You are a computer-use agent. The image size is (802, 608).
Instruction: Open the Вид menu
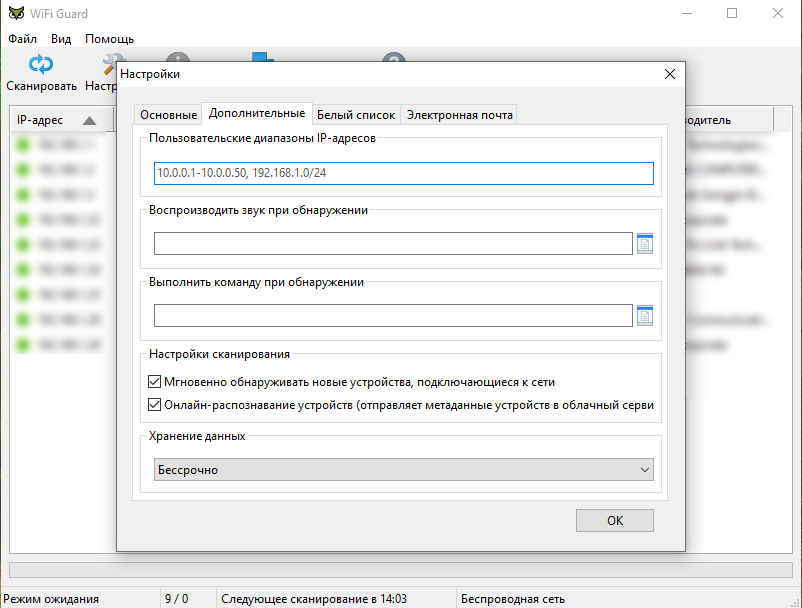[61, 39]
